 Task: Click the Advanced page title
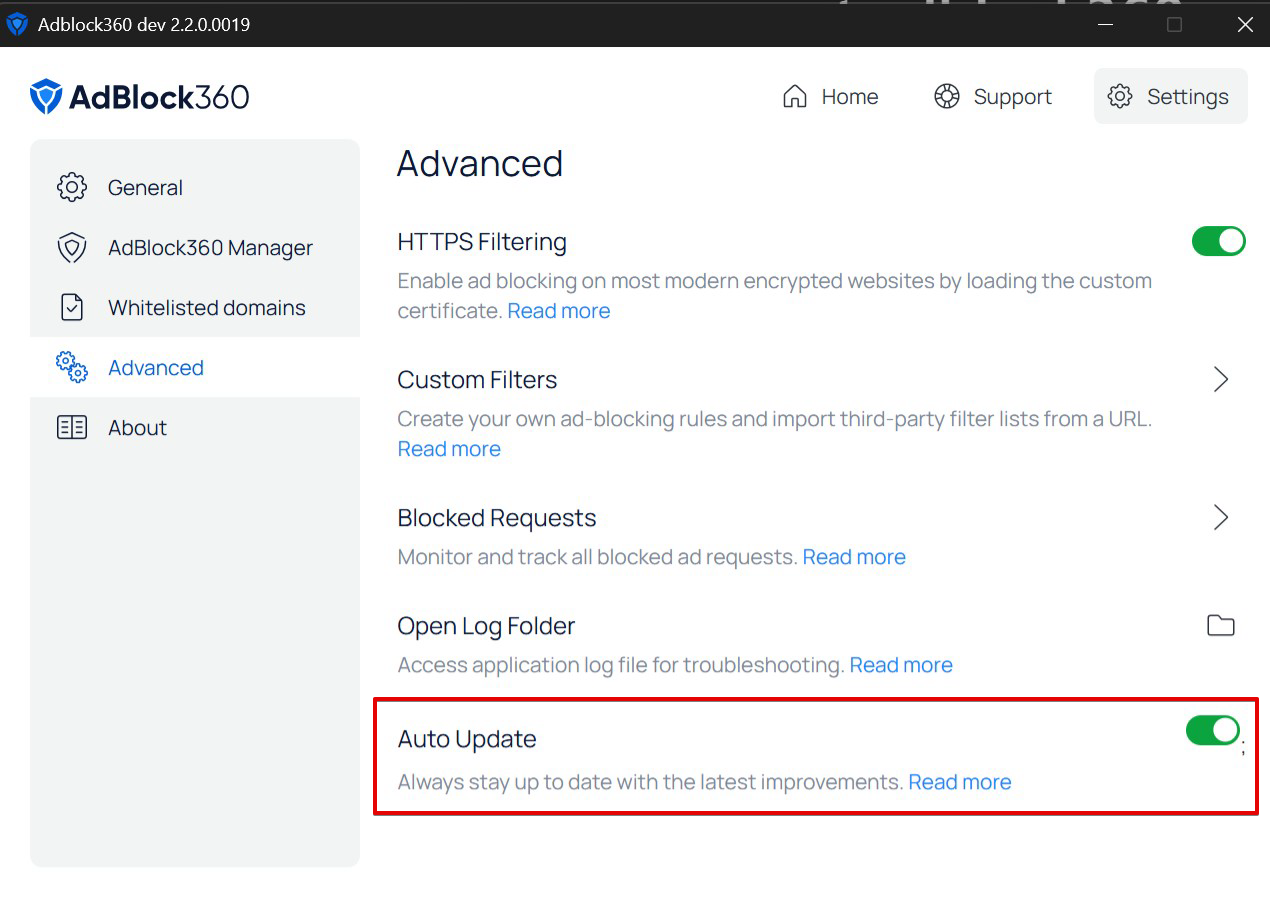click(480, 163)
